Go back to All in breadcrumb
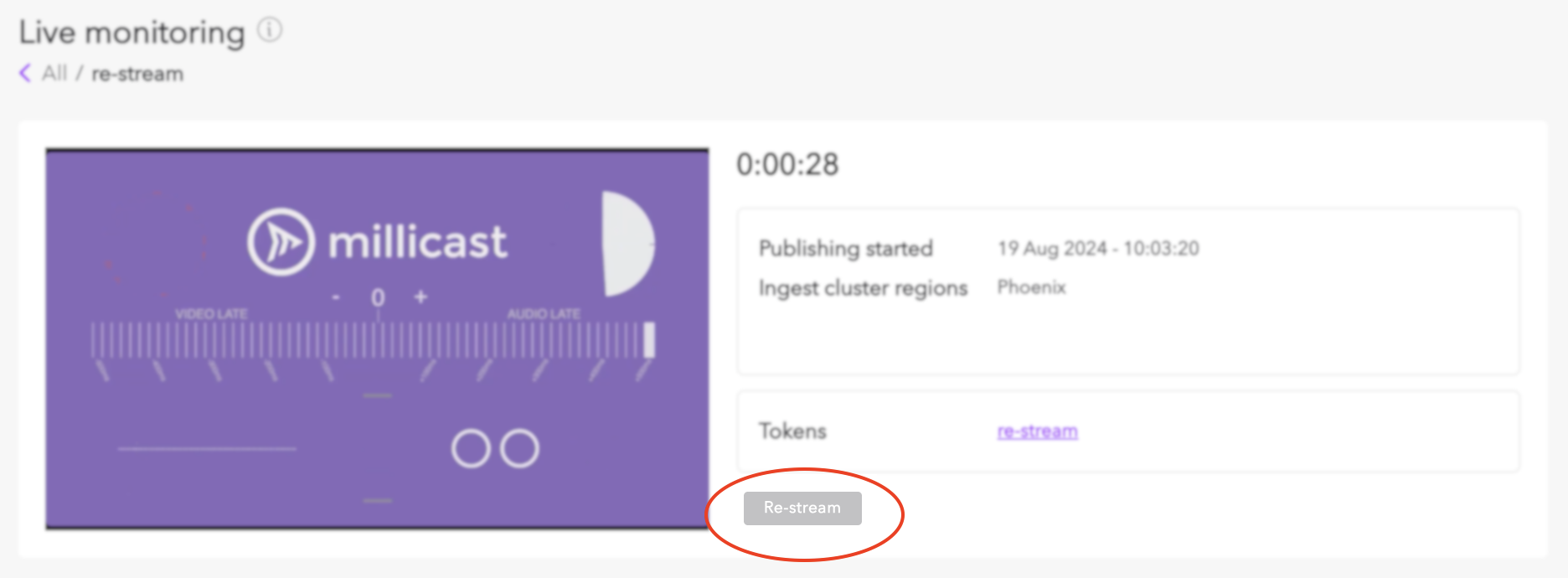The height and width of the screenshot is (578, 1568). (x=54, y=74)
